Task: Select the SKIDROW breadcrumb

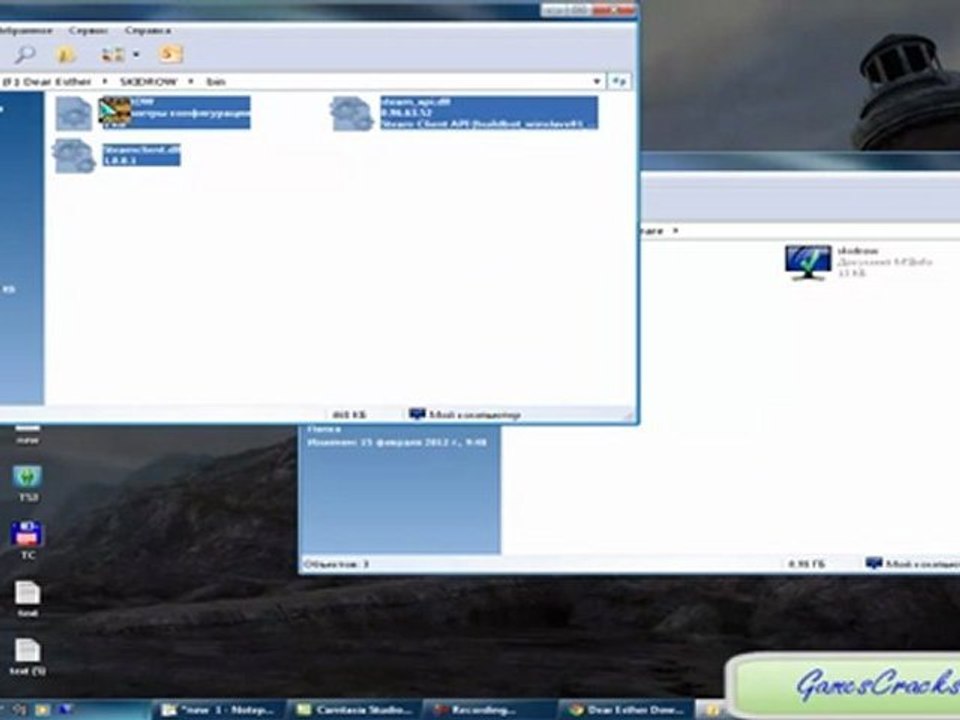Action: coord(148,81)
